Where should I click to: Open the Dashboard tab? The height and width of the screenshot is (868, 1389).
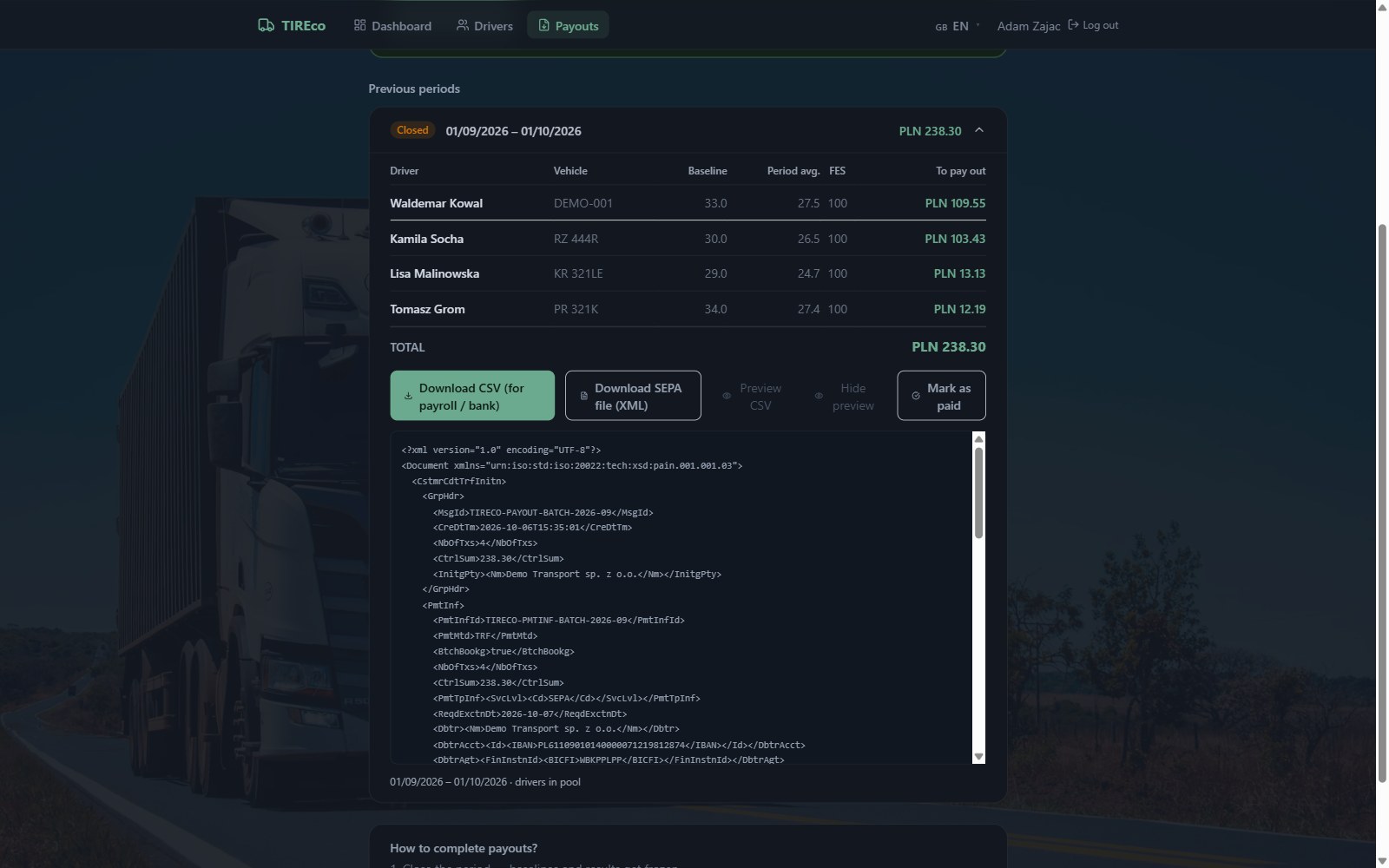(x=392, y=26)
